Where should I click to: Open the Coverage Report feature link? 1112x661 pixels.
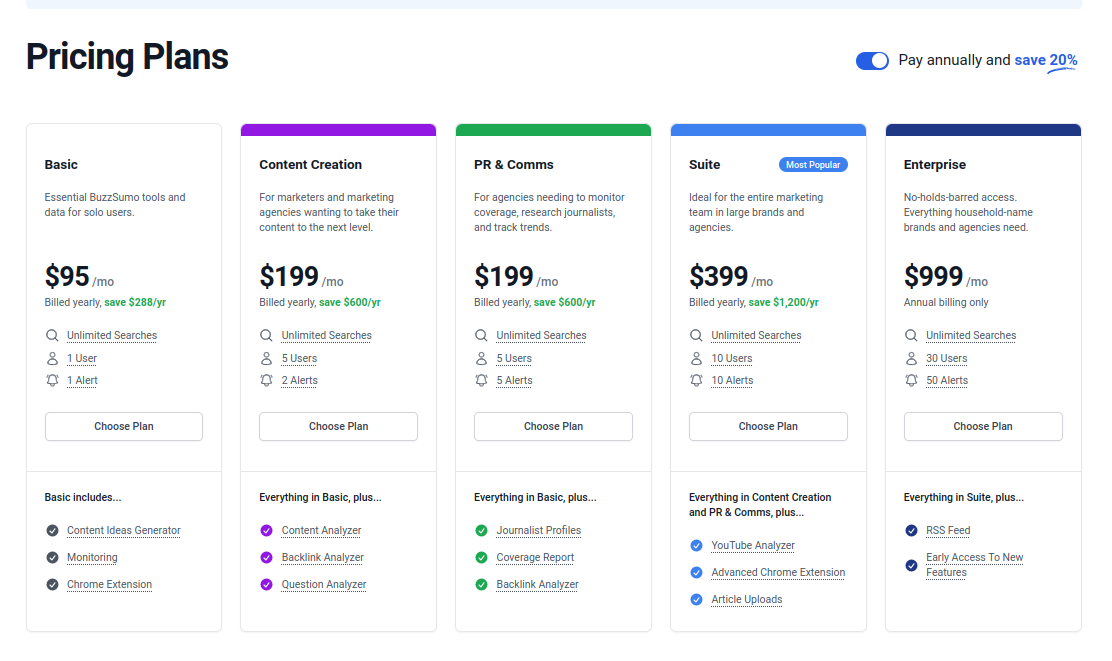(x=535, y=557)
